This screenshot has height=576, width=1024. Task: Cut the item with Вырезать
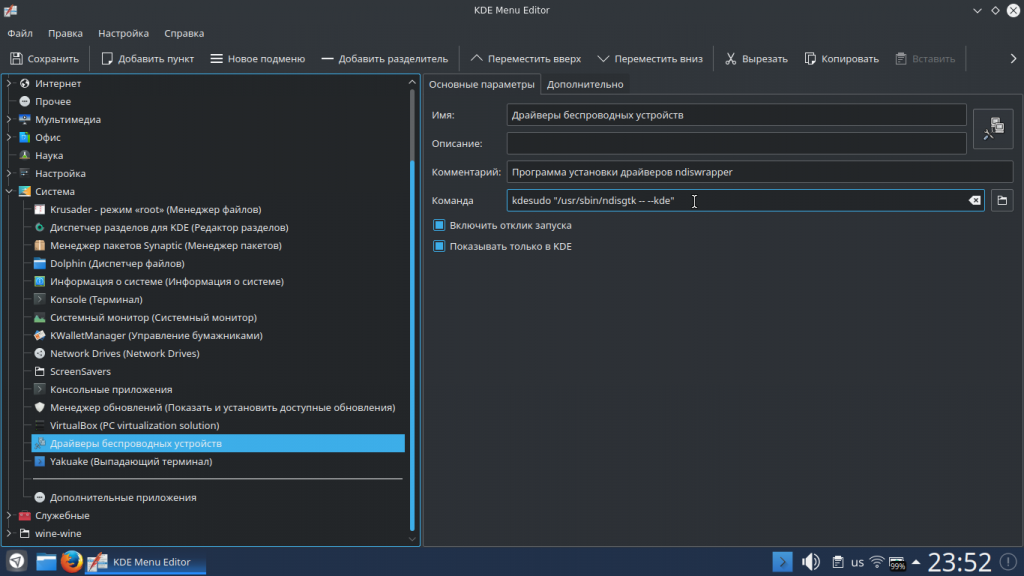point(756,59)
